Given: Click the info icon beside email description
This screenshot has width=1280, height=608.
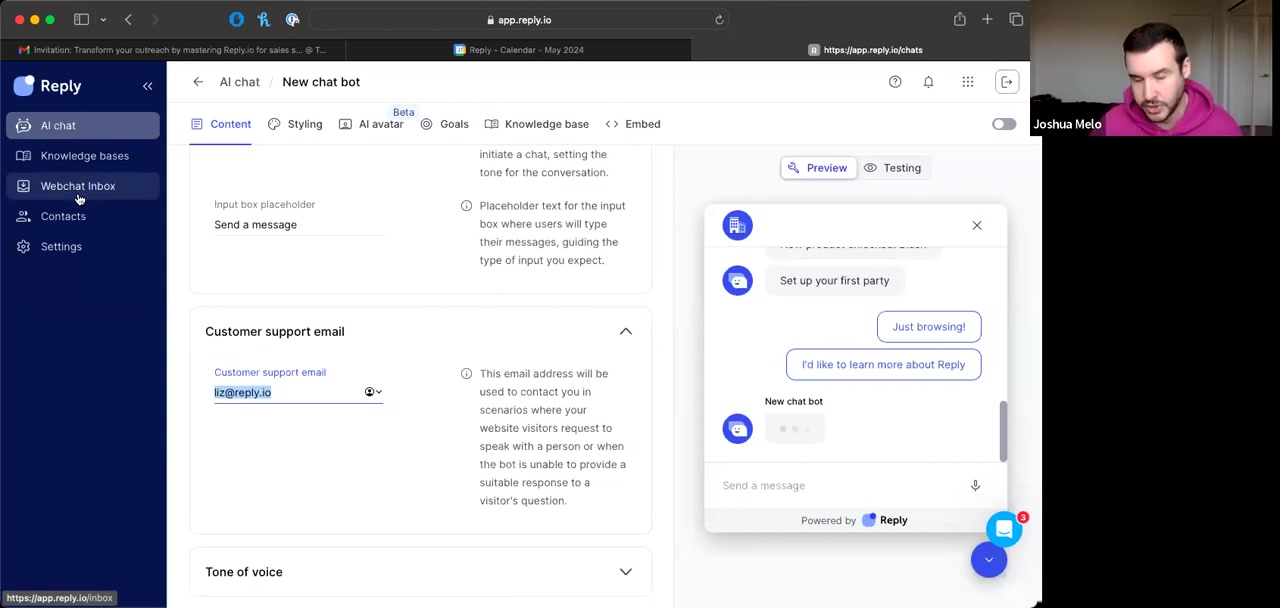Looking at the screenshot, I should 466,374.
